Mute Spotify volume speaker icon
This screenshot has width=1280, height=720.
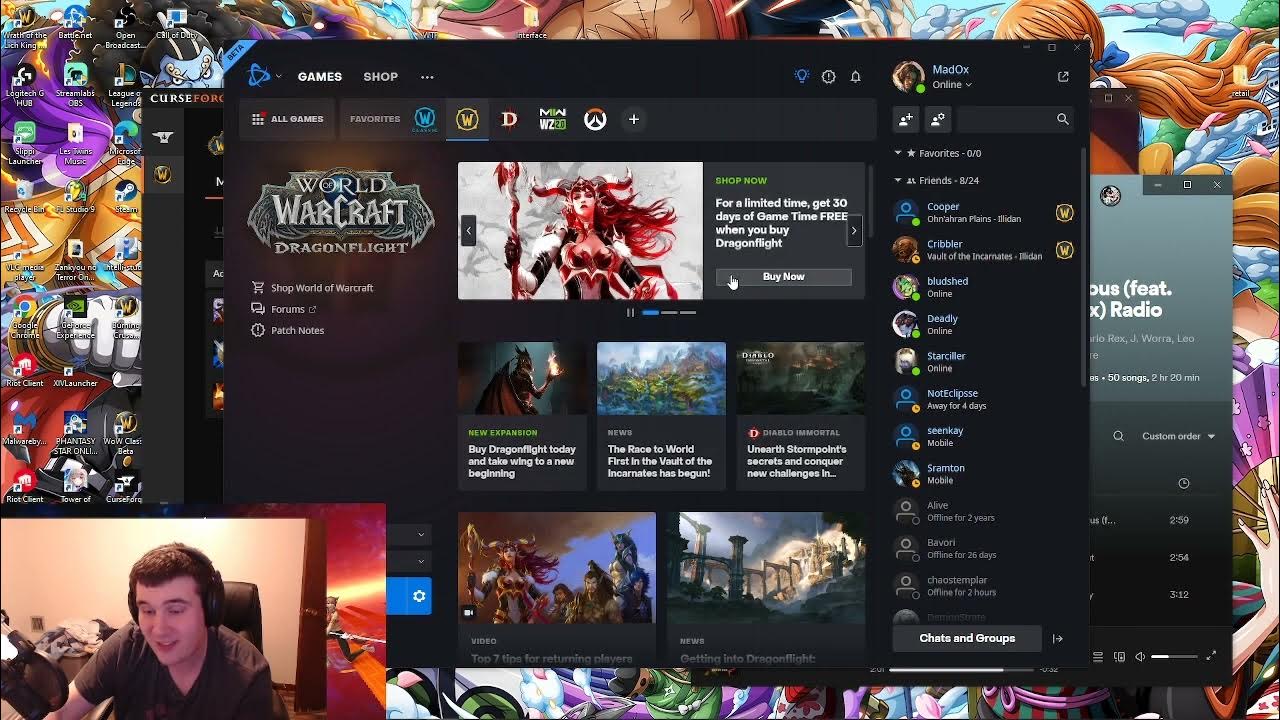[x=1140, y=657]
